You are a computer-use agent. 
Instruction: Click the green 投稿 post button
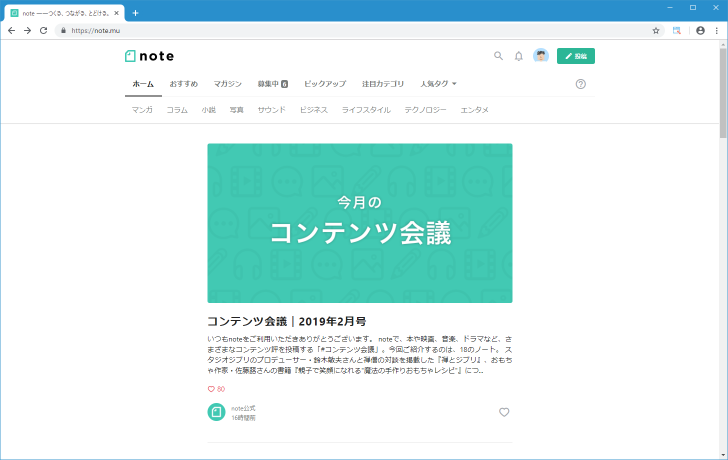point(576,56)
